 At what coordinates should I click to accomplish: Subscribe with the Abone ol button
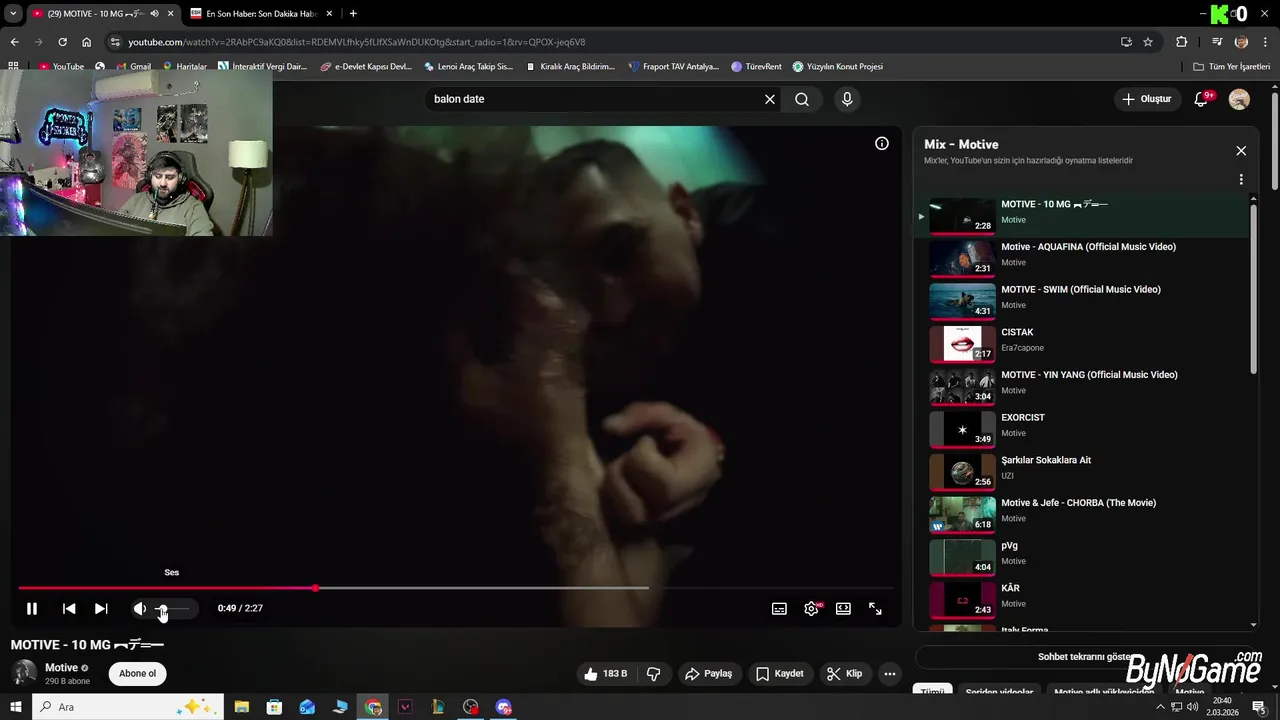coord(137,674)
